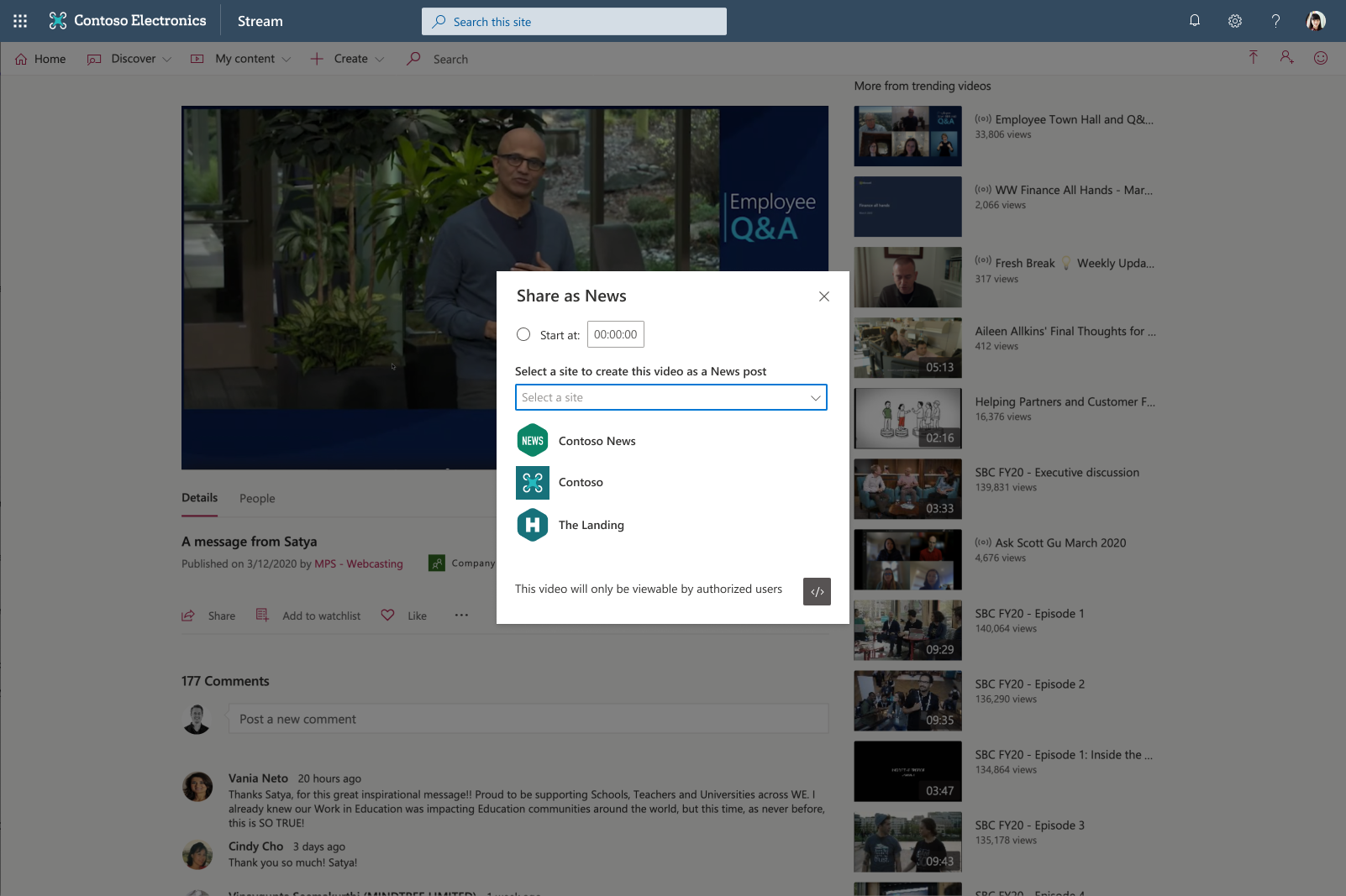1346x896 pixels.
Task: Click the feedback smiley icon
Action: [x=1321, y=58]
